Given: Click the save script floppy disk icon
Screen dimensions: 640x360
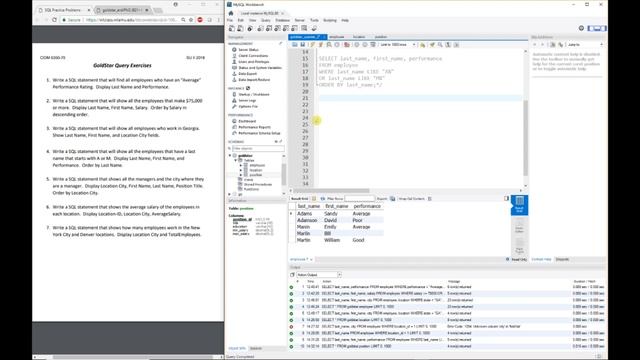Looking at the screenshot, I should point(302,44).
